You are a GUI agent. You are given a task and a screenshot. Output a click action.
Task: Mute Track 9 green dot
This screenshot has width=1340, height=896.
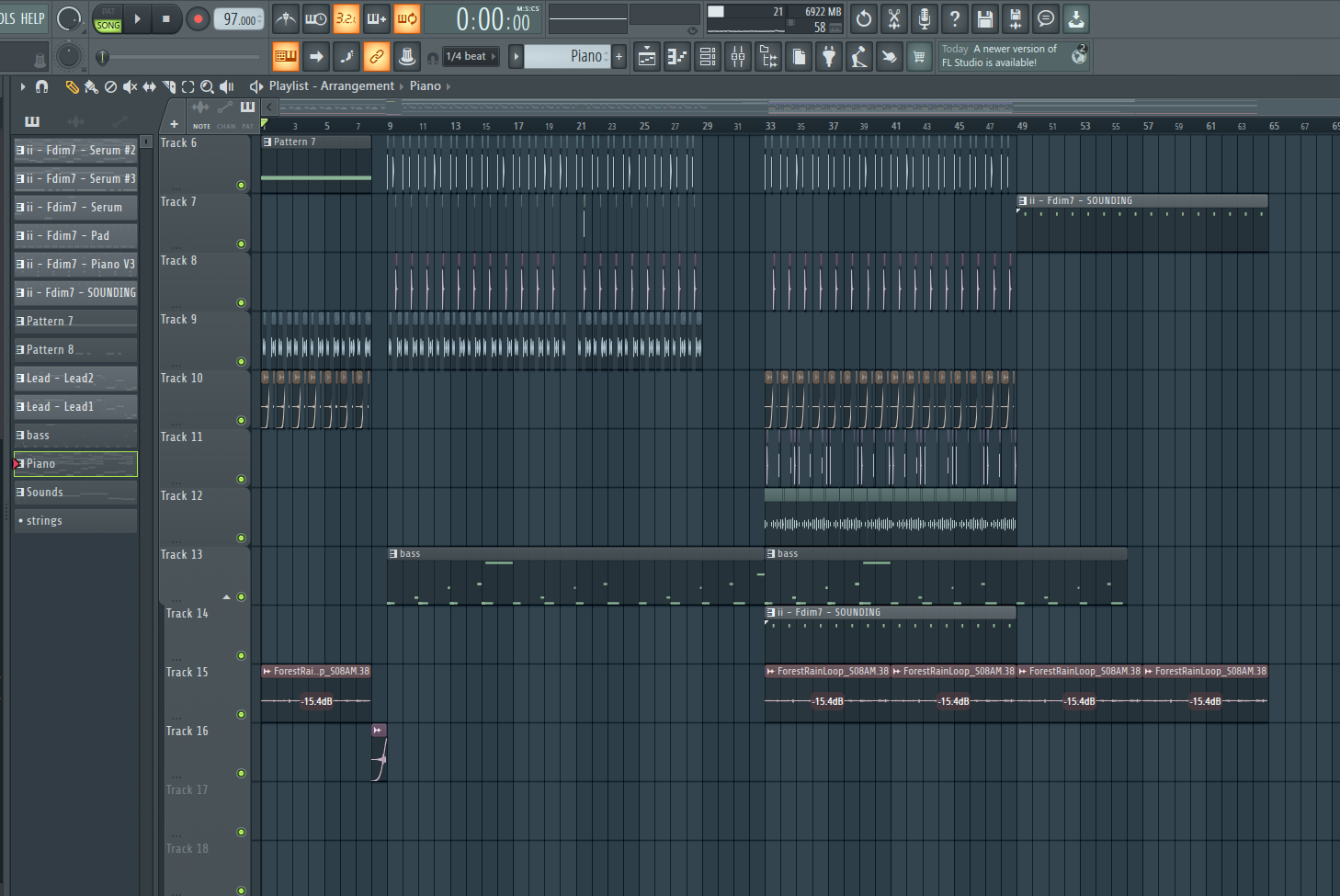241,361
